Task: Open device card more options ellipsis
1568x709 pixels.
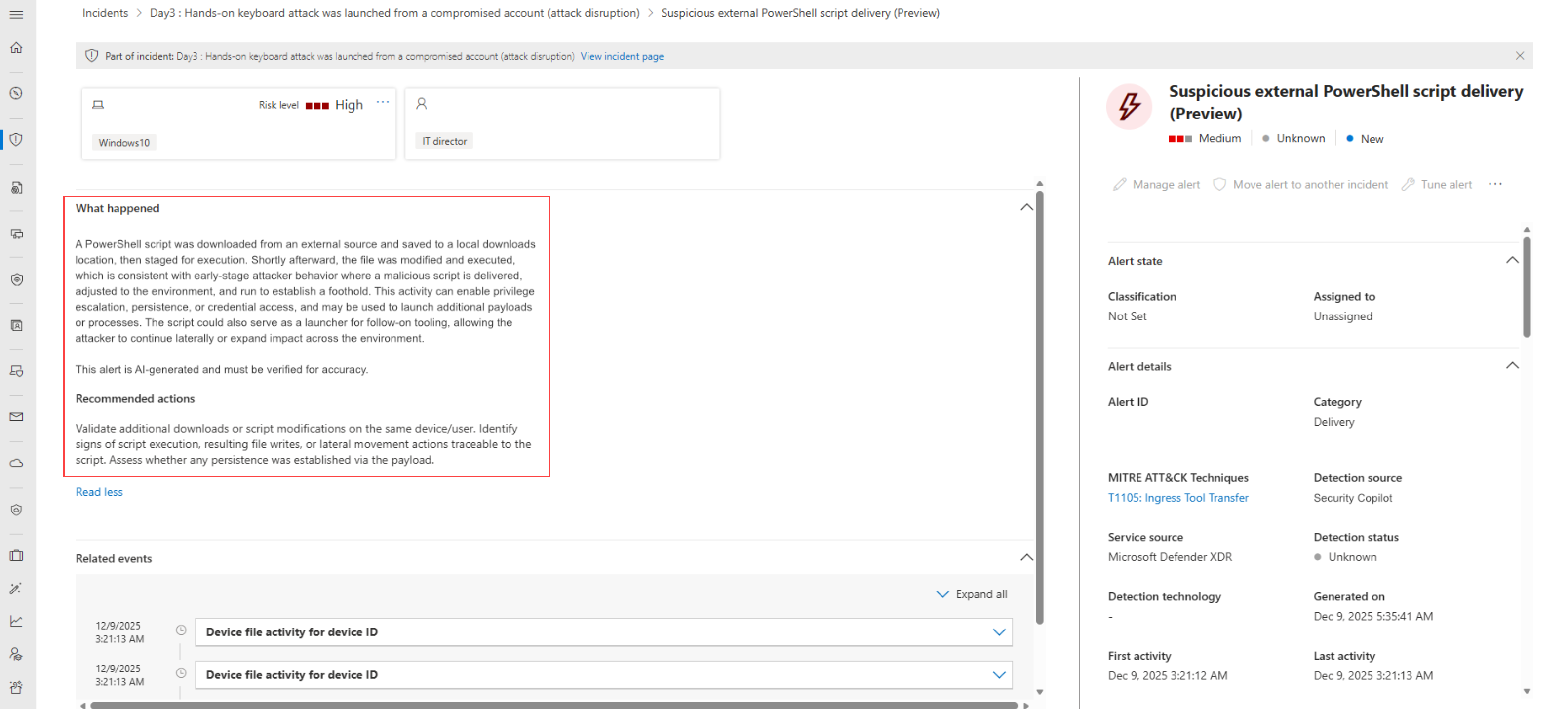Action: pos(382,102)
